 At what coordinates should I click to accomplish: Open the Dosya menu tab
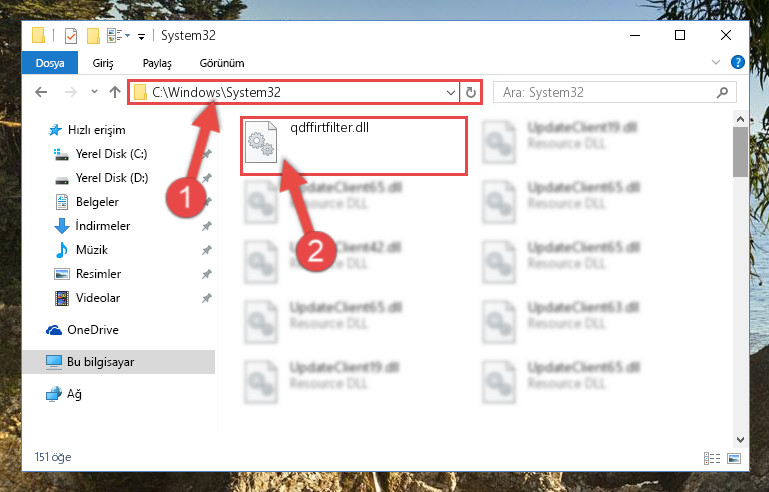50,63
